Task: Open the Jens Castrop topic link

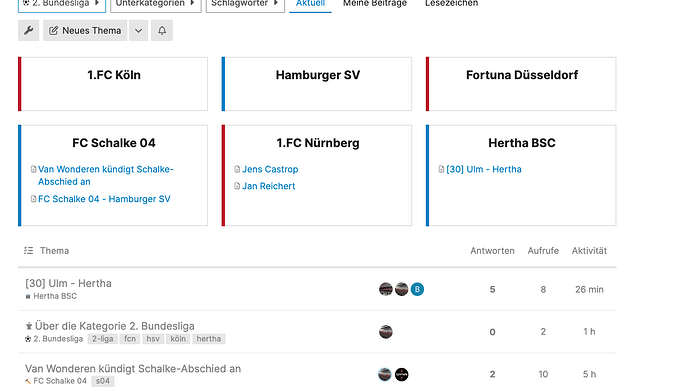Action: tap(270, 169)
